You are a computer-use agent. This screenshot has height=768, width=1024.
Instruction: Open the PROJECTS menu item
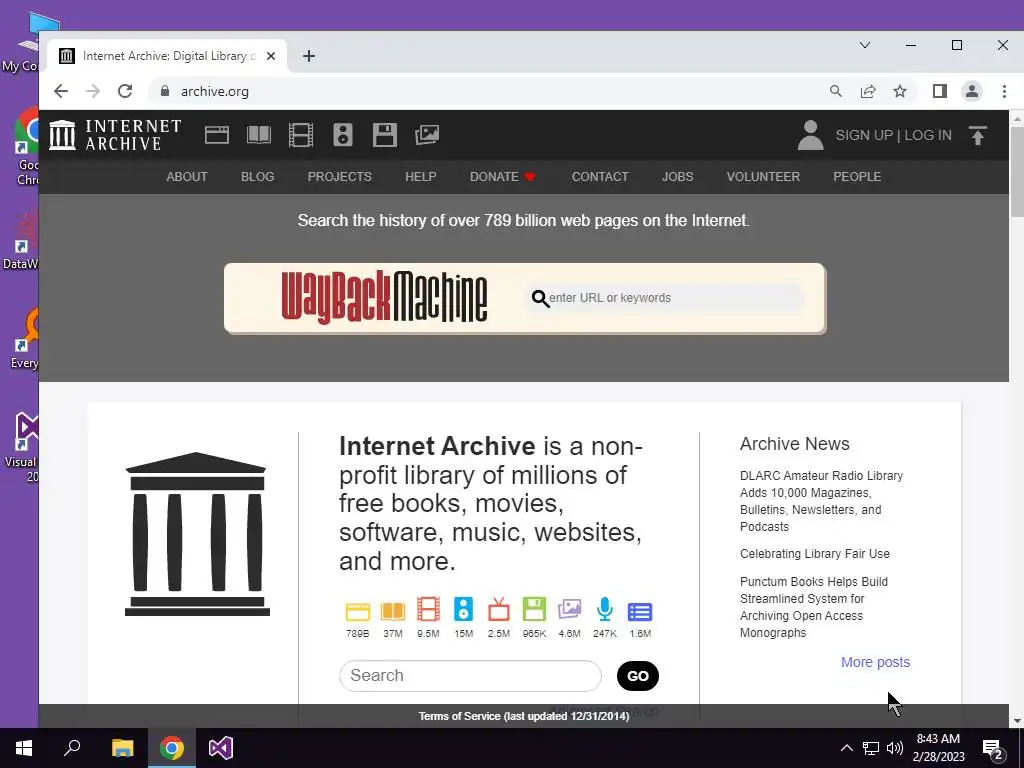click(x=340, y=177)
